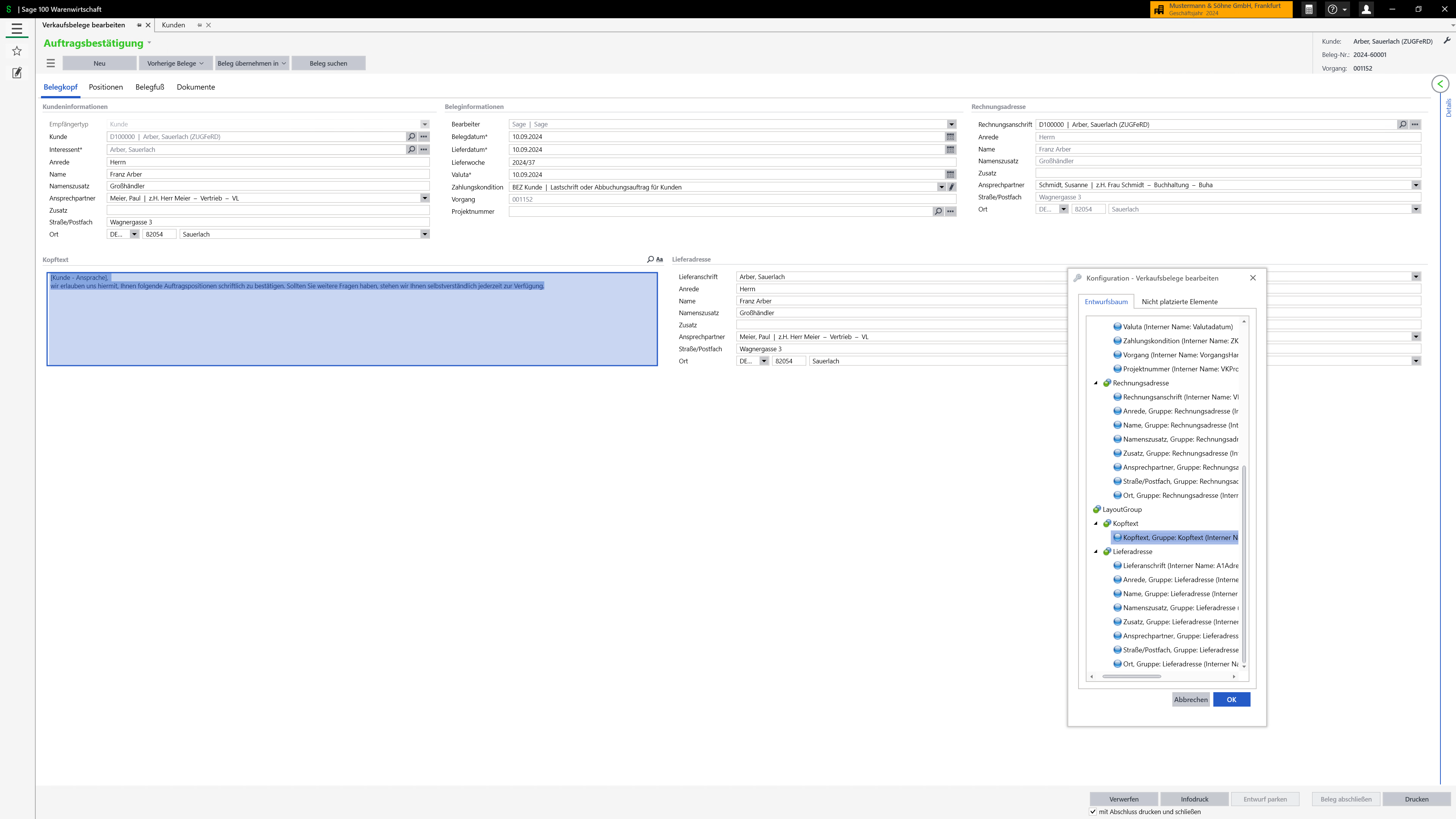Image resolution: width=1456 pixels, height=819 pixels.
Task: Collapse the Rechnungsadresse tree node
Action: [1095, 383]
